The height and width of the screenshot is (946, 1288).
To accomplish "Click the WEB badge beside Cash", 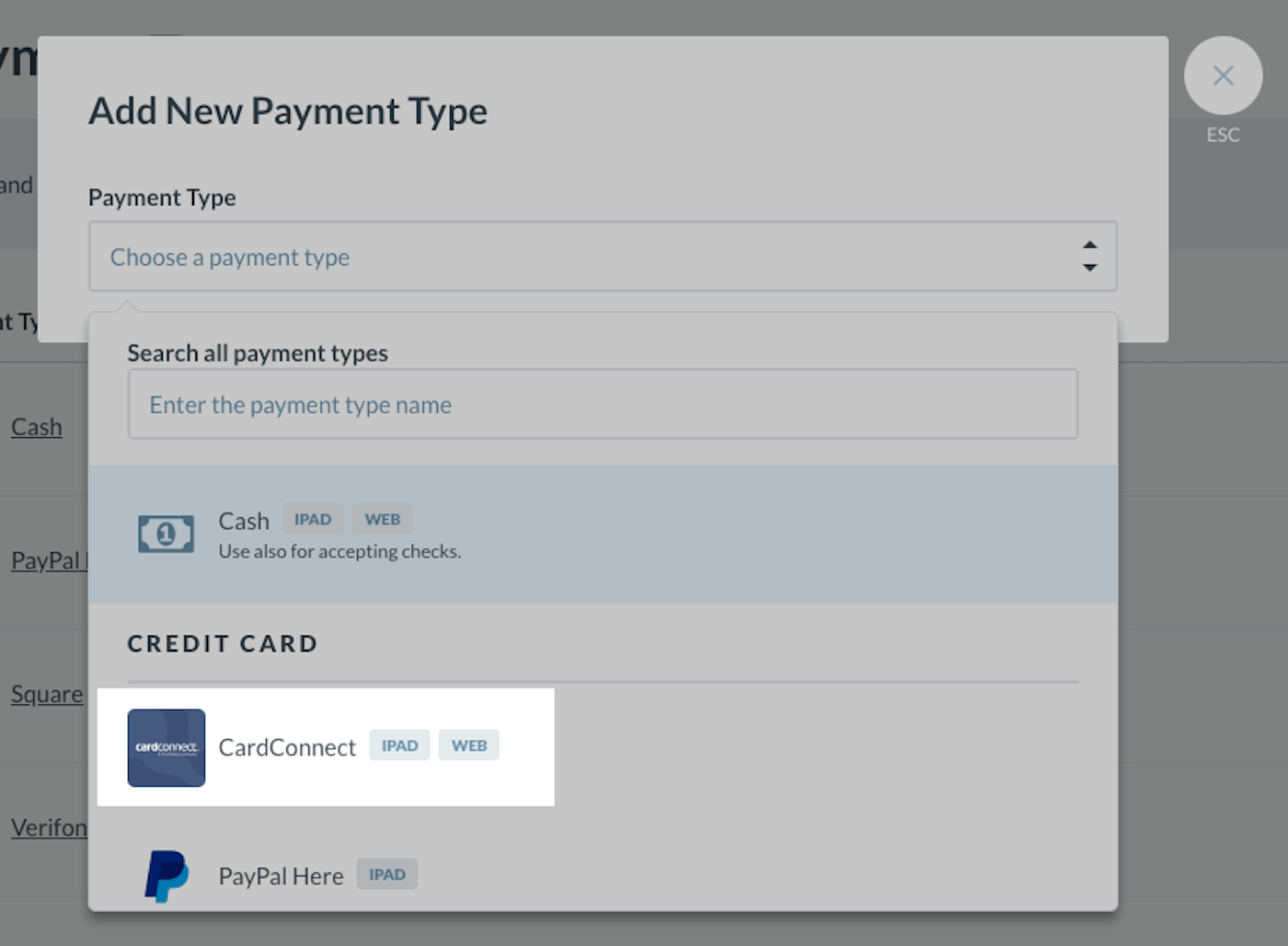I will coord(383,519).
